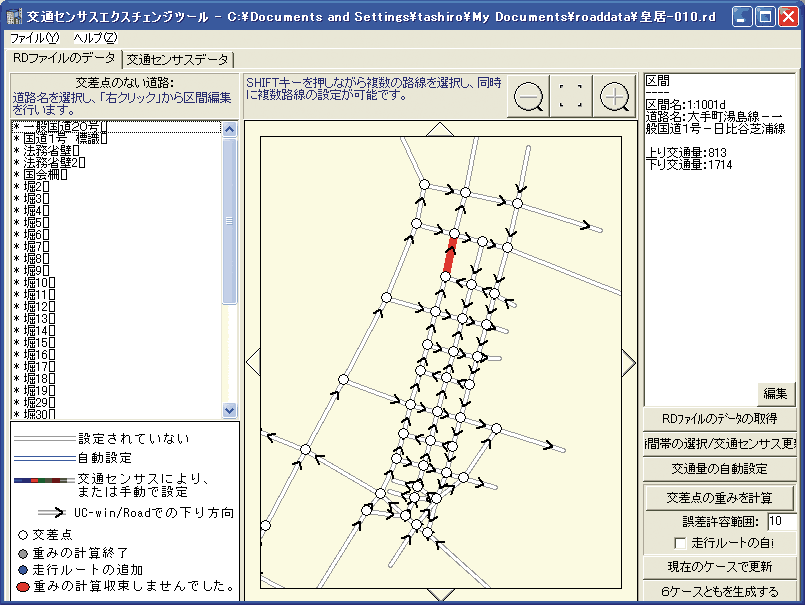Fit map to view with frame icon
The width and height of the screenshot is (805, 605).
(x=571, y=96)
